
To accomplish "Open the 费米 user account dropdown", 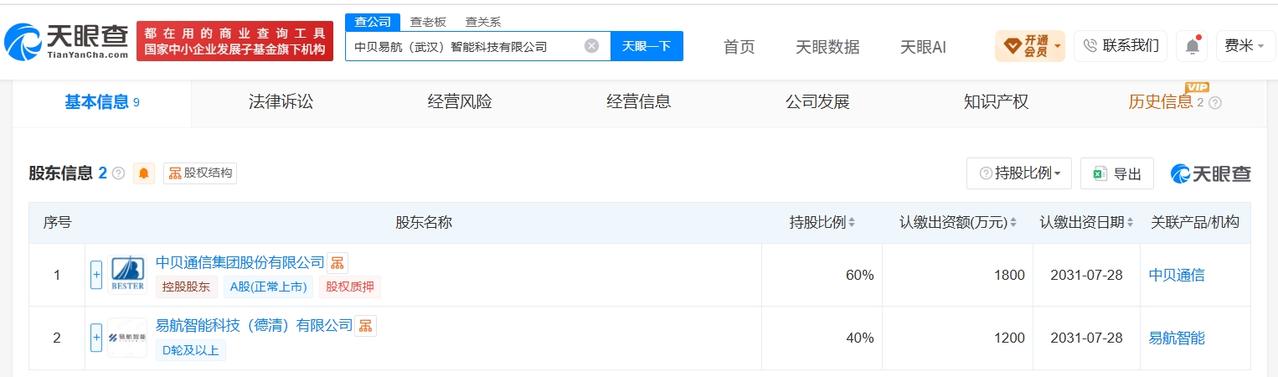I will click(1245, 46).
